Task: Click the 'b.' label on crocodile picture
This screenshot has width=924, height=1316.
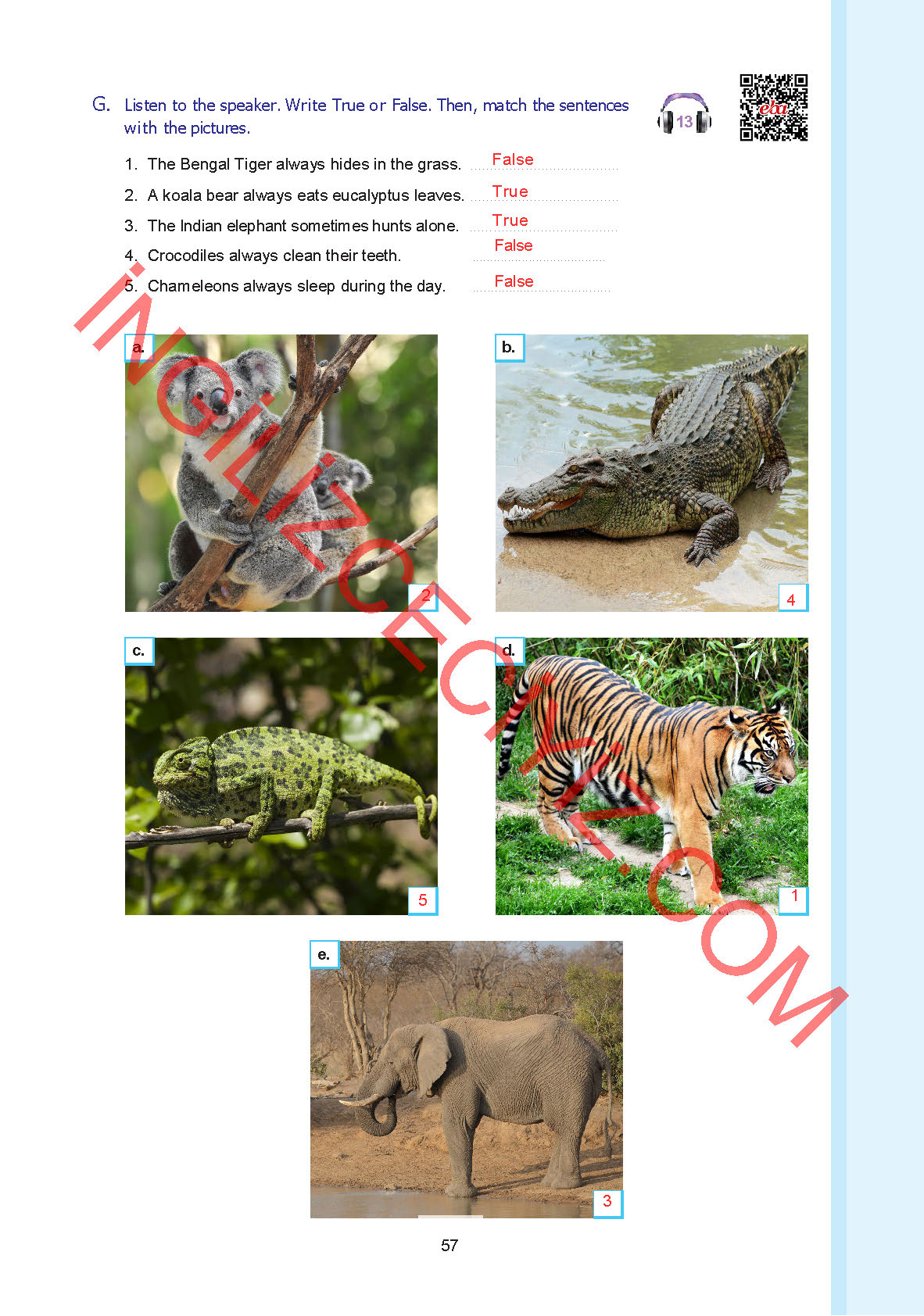Action: (x=509, y=348)
